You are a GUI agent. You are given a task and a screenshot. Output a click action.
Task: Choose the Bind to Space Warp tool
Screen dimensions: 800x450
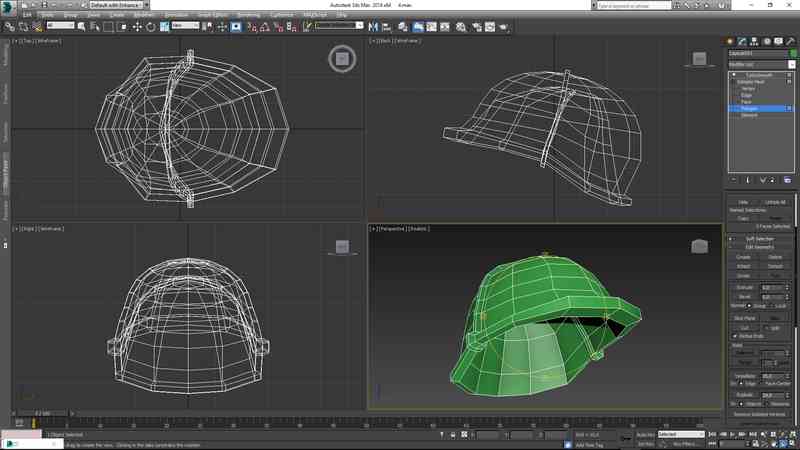click(37, 27)
